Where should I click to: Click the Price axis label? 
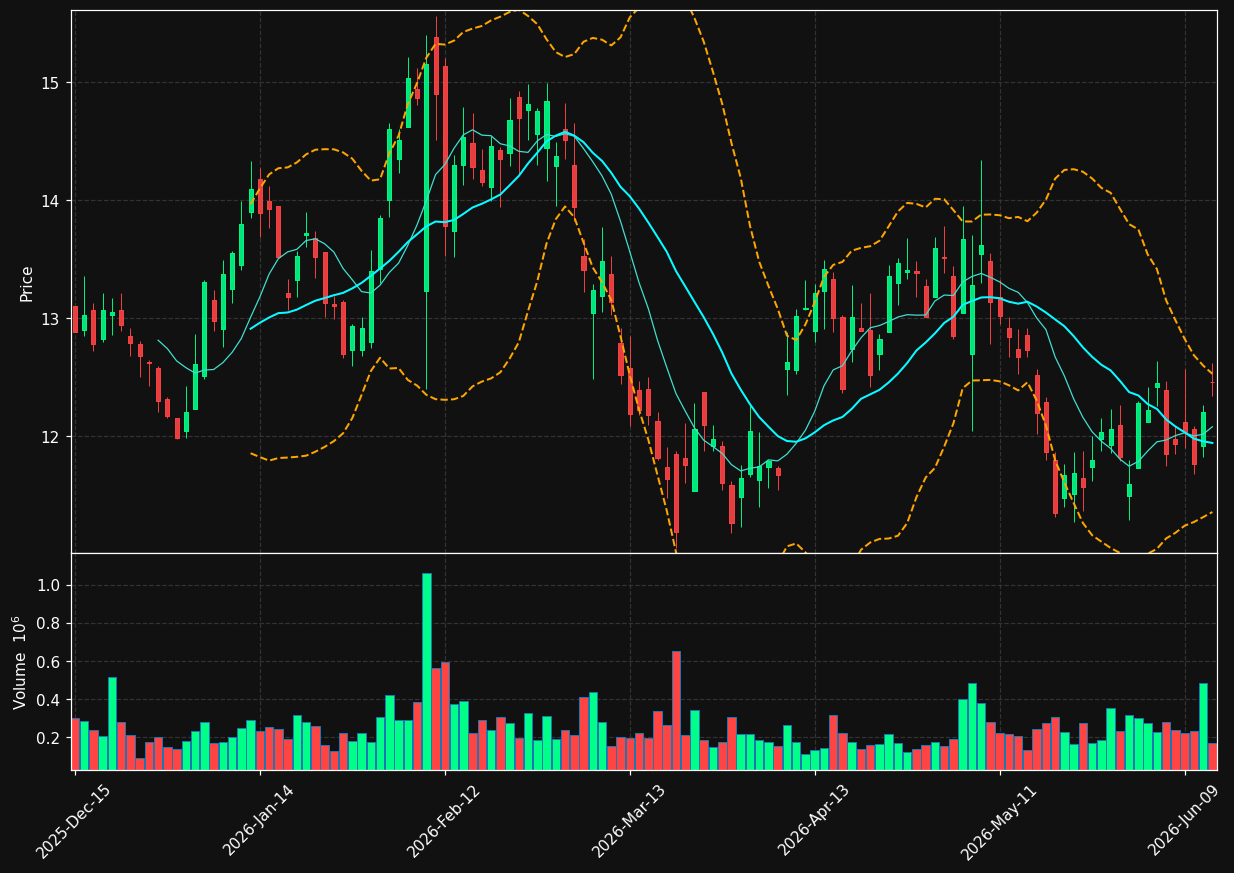27,283
